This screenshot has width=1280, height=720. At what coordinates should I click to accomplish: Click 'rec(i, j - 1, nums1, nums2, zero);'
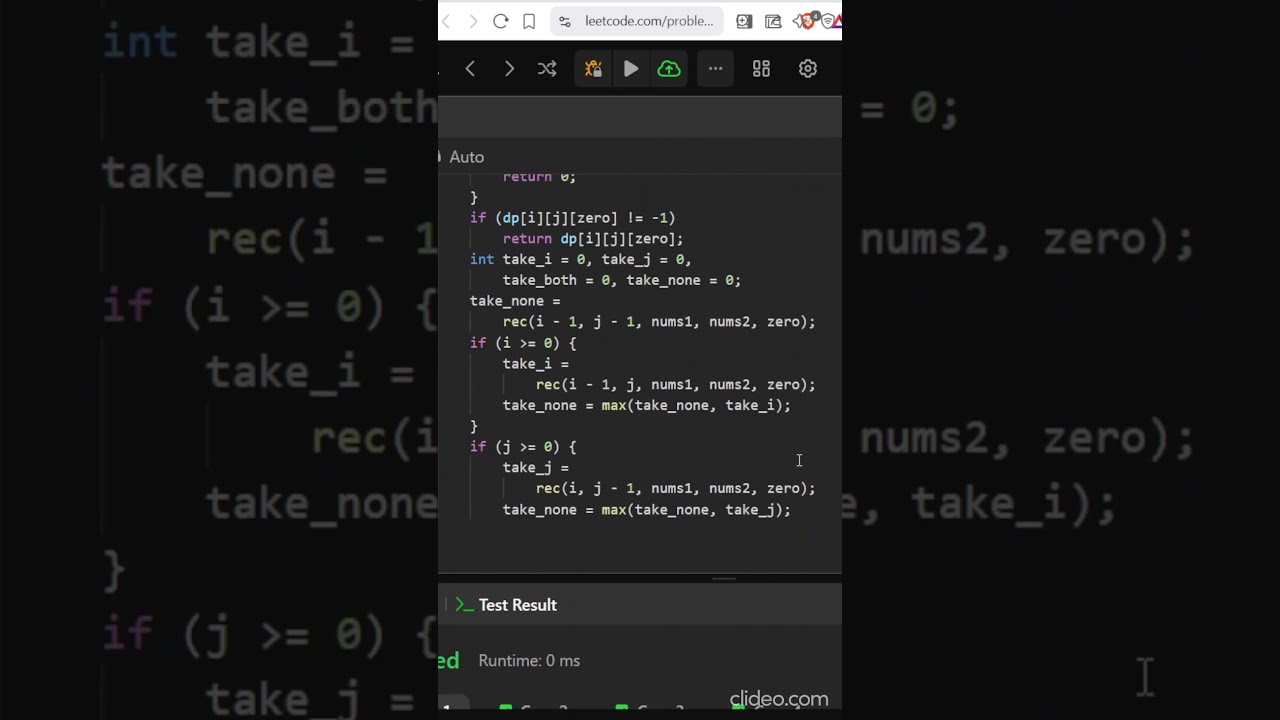[x=675, y=488]
